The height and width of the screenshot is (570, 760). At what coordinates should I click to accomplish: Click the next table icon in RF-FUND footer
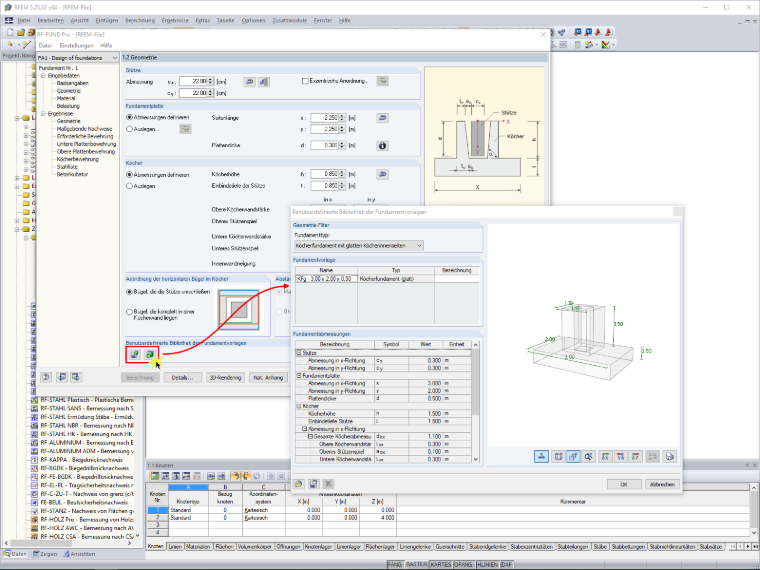coord(76,377)
